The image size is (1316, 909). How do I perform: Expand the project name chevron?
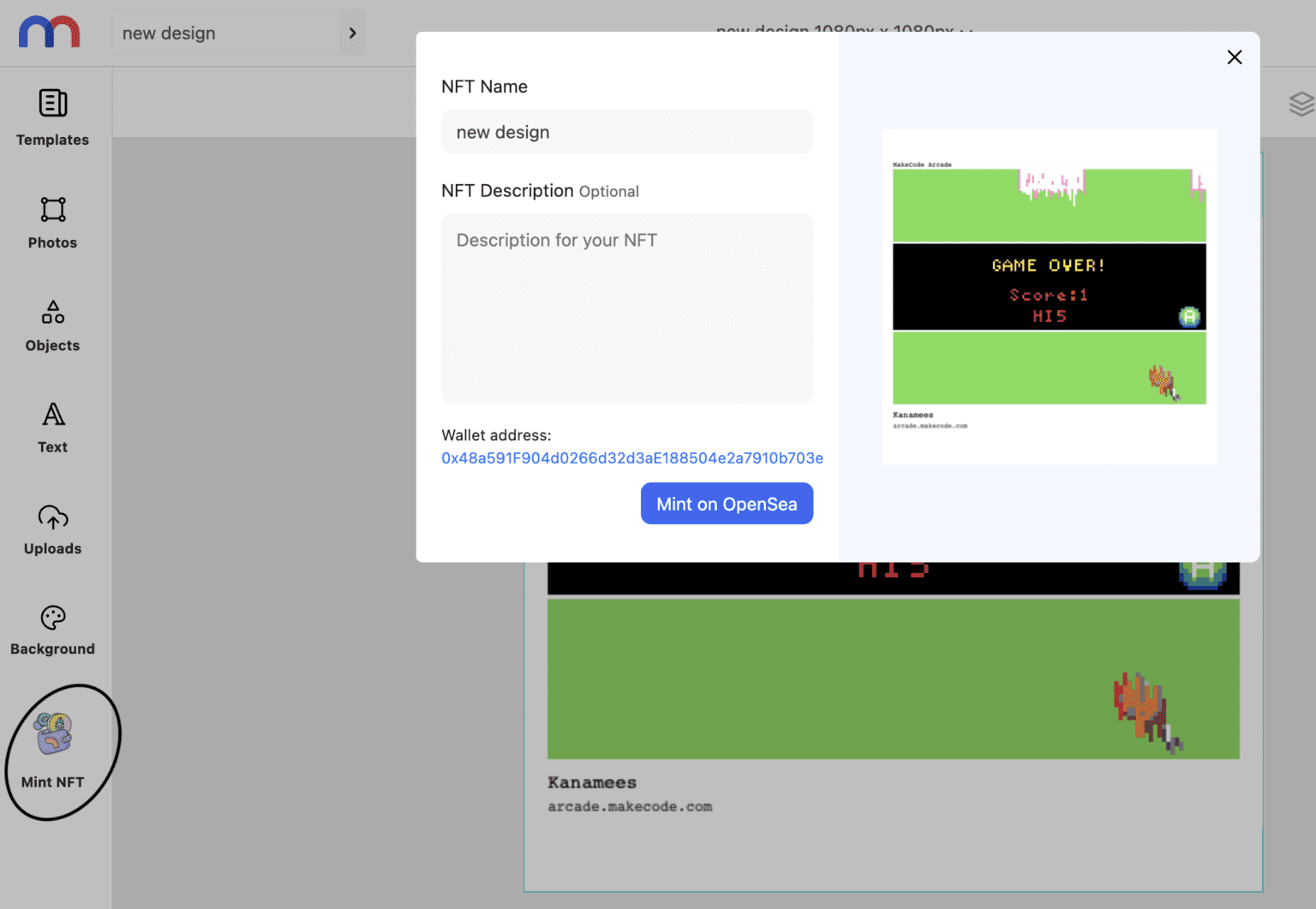(352, 32)
